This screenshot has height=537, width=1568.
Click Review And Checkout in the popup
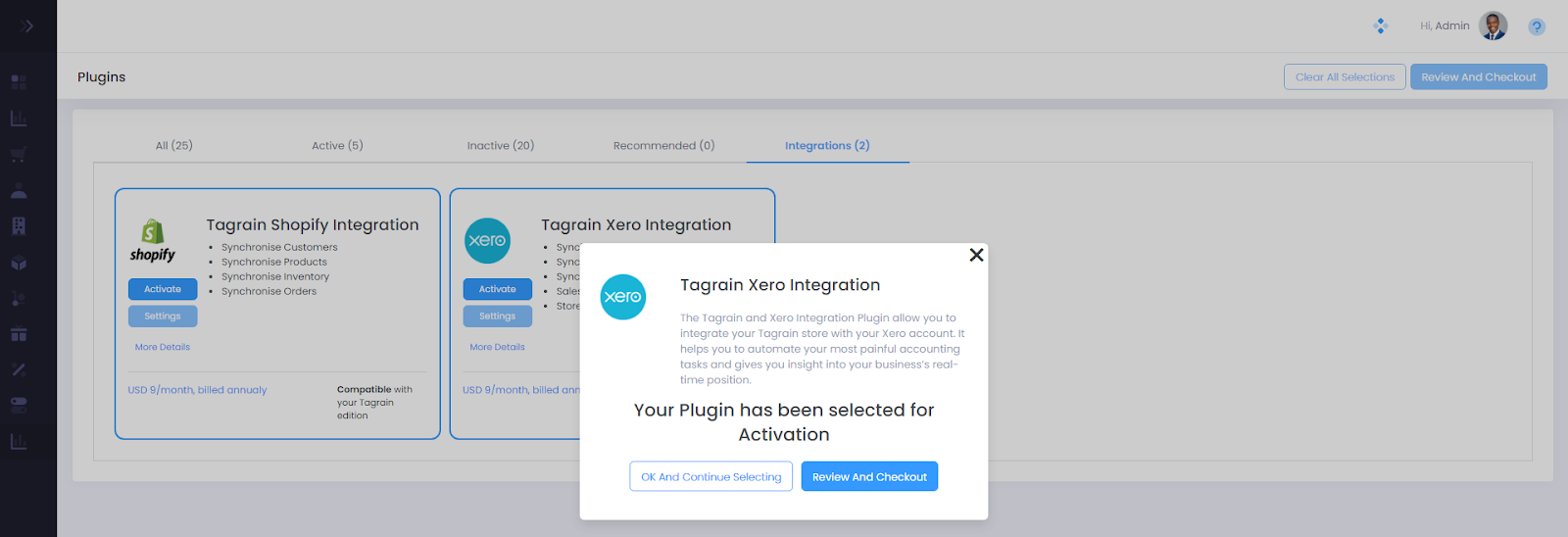[869, 476]
